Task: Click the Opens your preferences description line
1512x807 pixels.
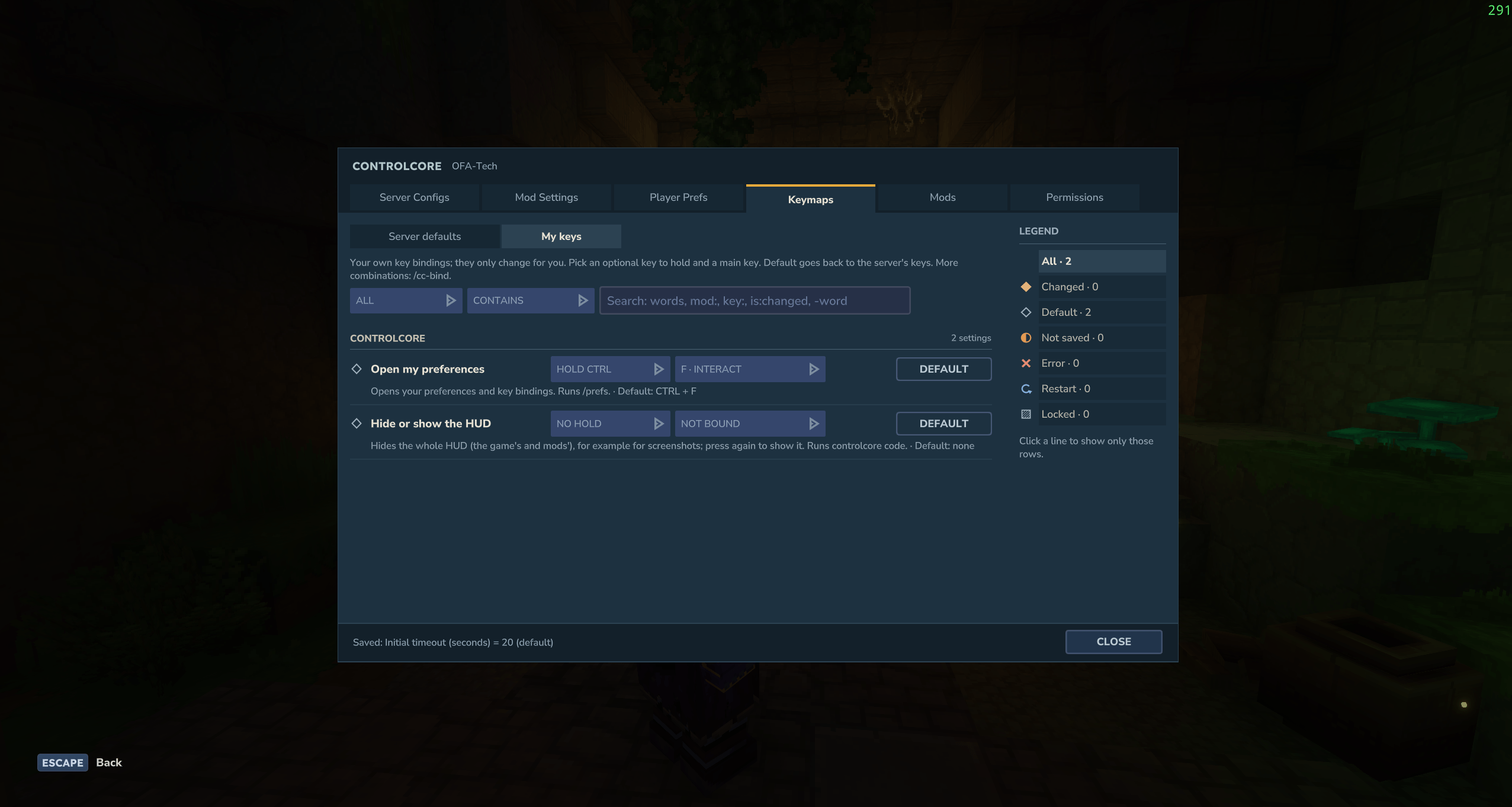Action: coord(534,391)
